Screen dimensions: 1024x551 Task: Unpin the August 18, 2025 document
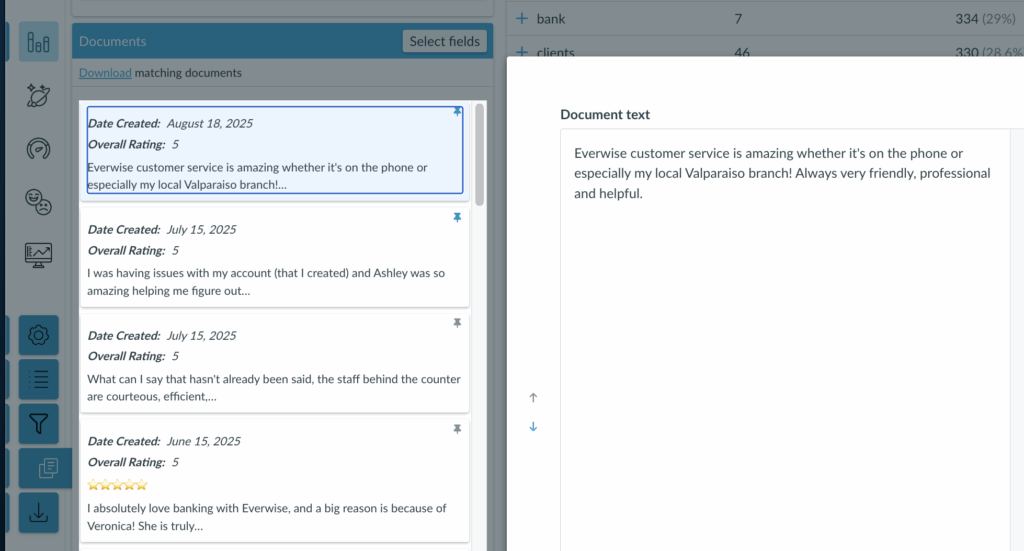pos(457,112)
